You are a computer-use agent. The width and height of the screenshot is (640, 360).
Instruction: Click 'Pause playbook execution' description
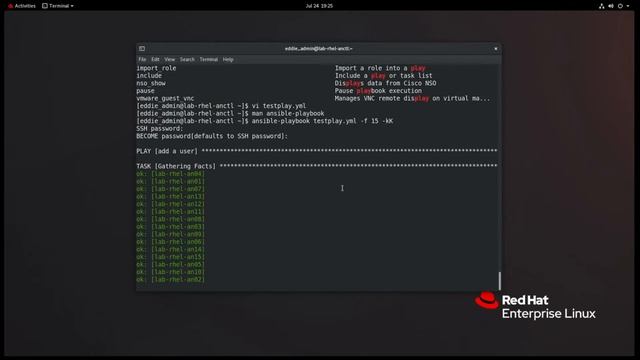(x=378, y=91)
